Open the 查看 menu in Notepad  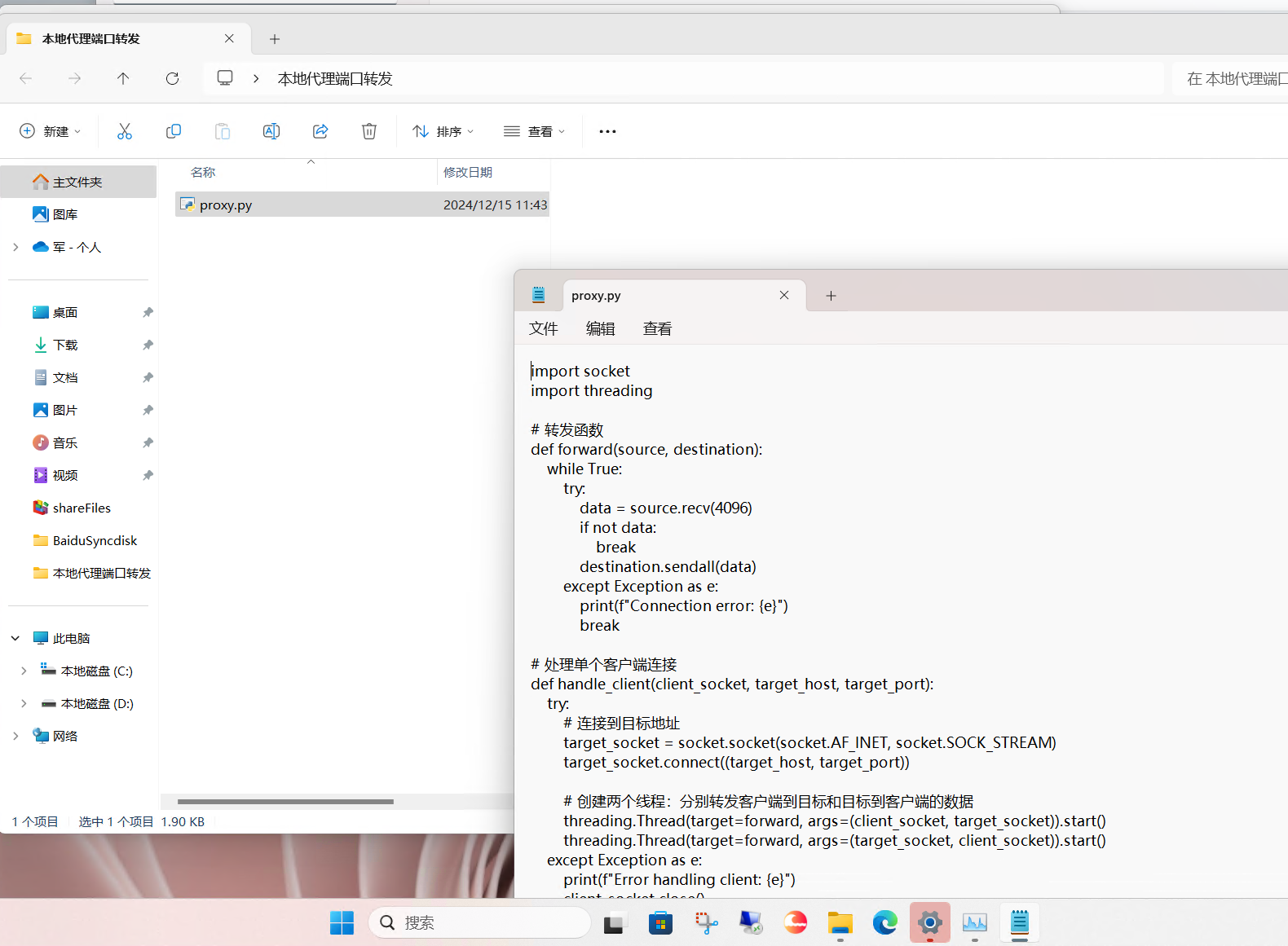pos(658,328)
